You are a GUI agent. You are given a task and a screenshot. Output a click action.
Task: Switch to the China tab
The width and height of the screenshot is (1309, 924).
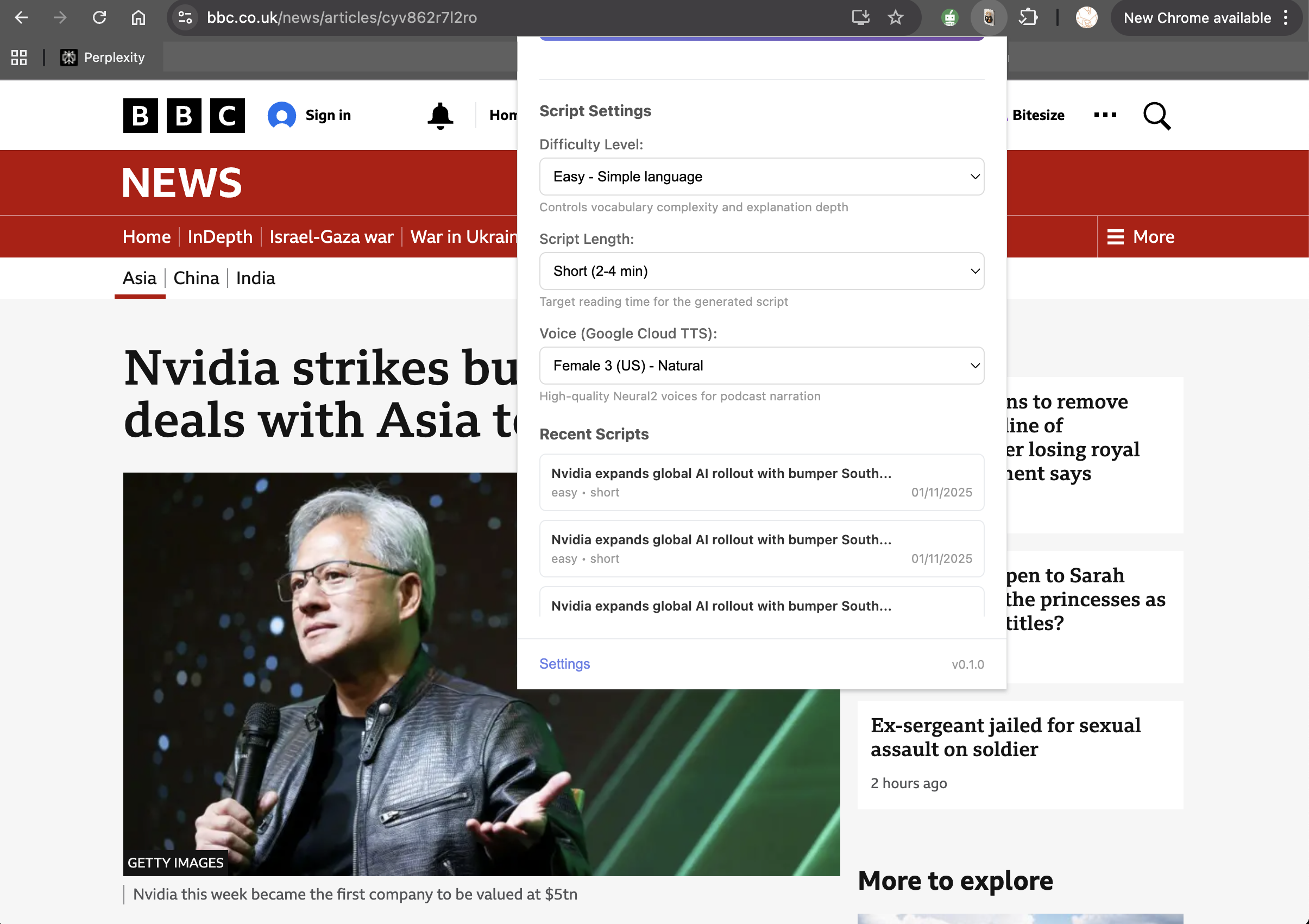[196, 278]
